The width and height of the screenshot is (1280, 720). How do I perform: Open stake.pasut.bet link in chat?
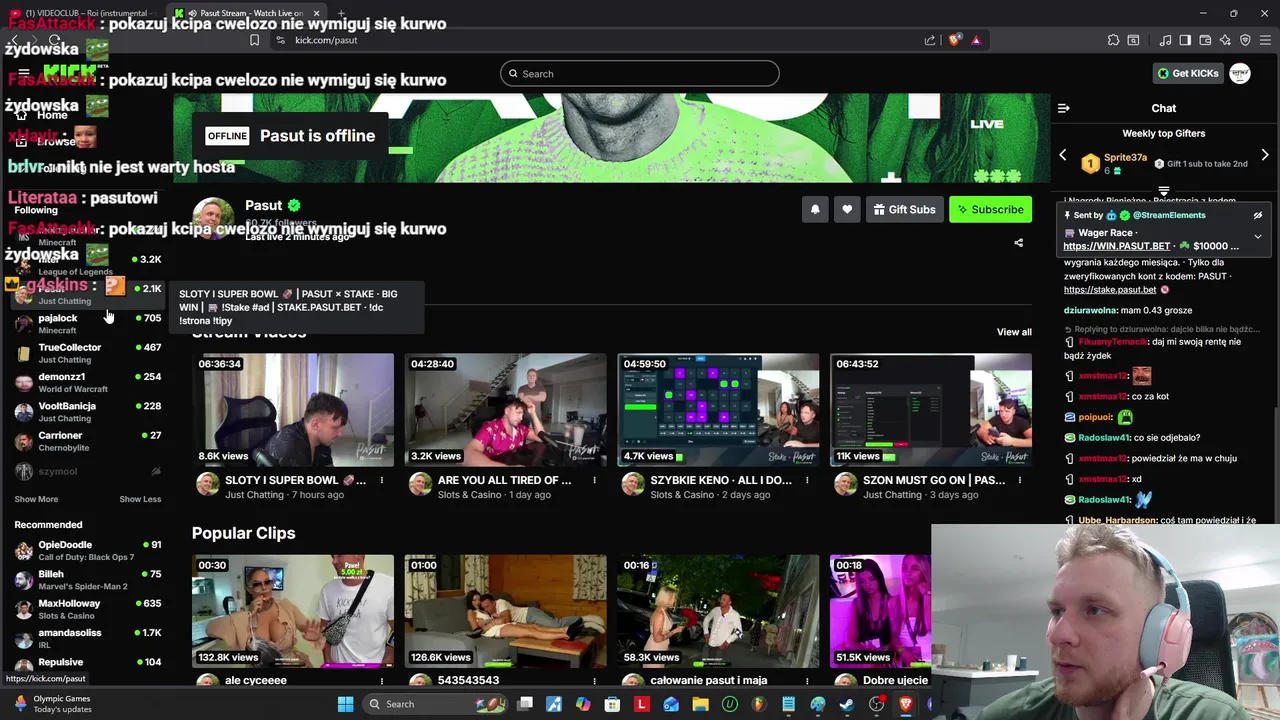(1110, 290)
